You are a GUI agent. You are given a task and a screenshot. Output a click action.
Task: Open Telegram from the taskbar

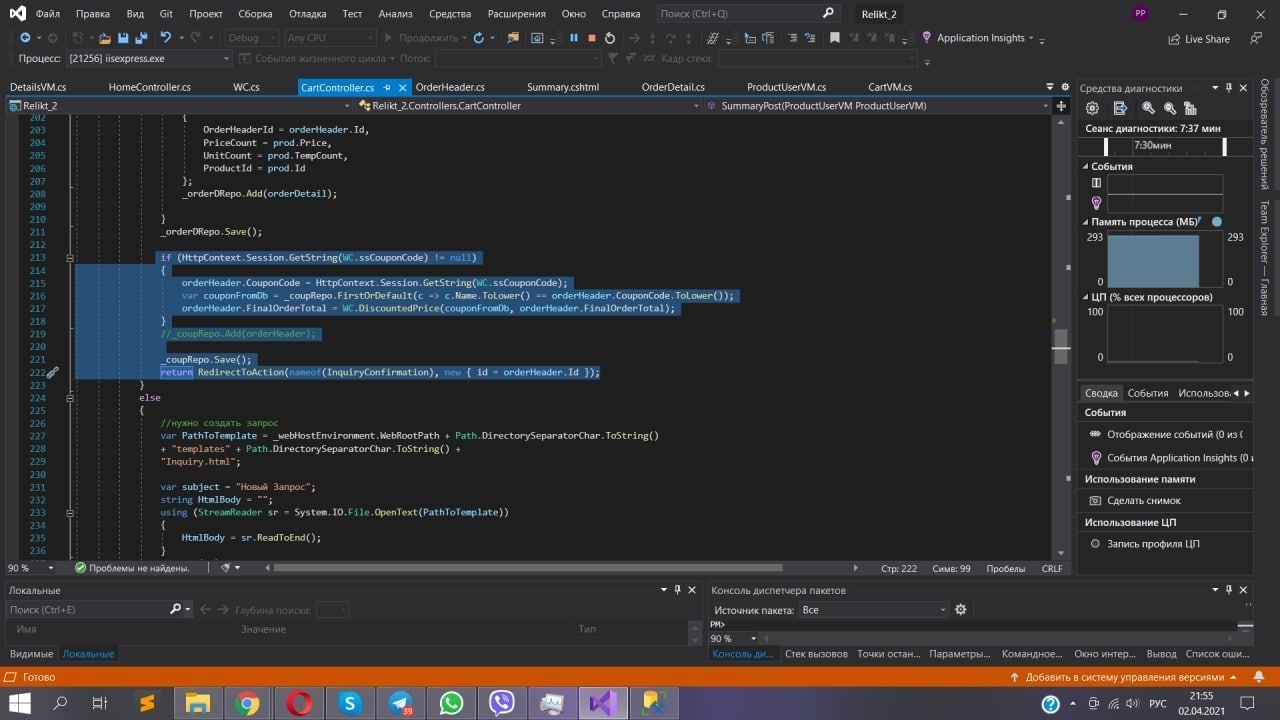point(400,703)
